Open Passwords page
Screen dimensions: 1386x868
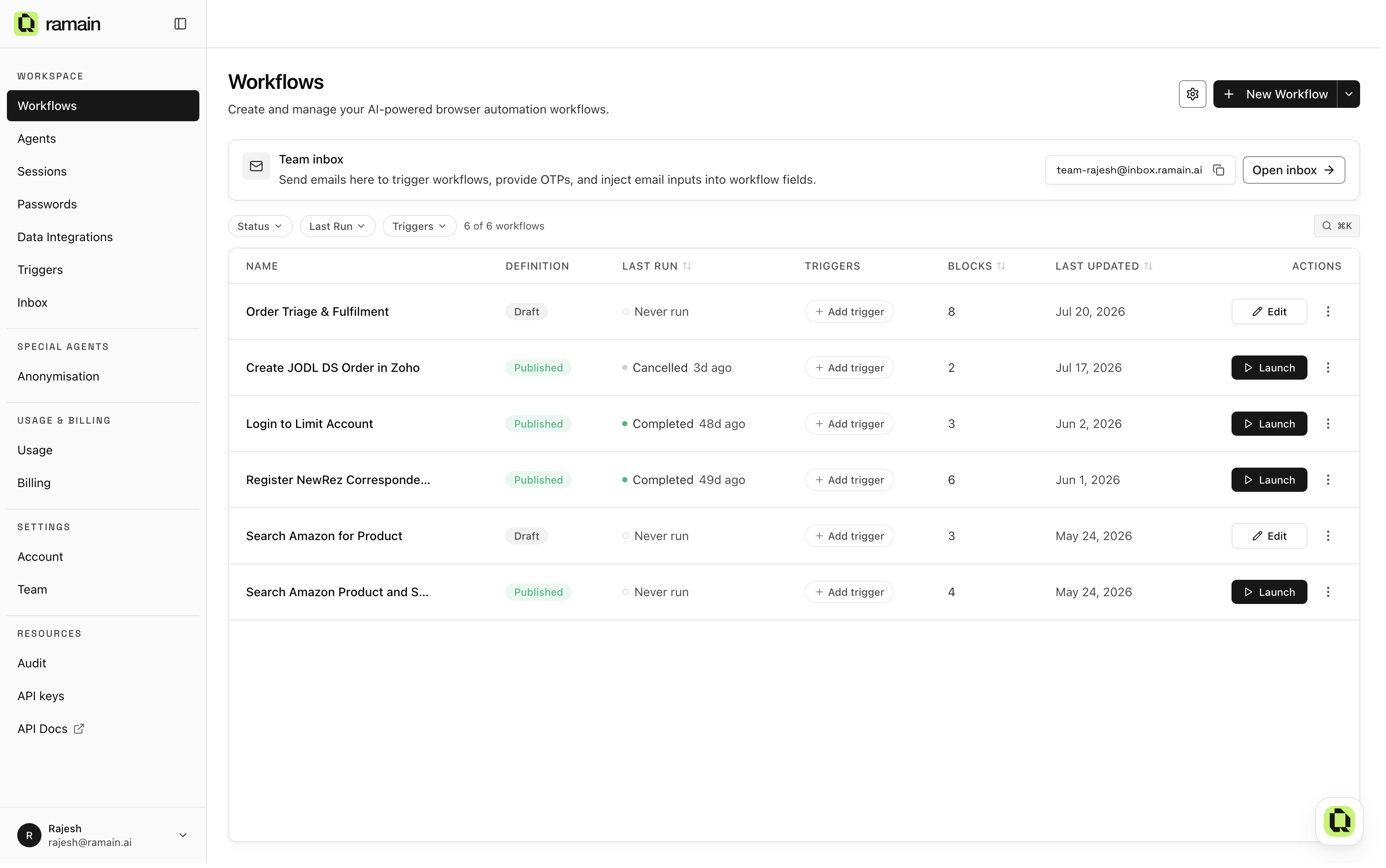[x=104, y=204]
